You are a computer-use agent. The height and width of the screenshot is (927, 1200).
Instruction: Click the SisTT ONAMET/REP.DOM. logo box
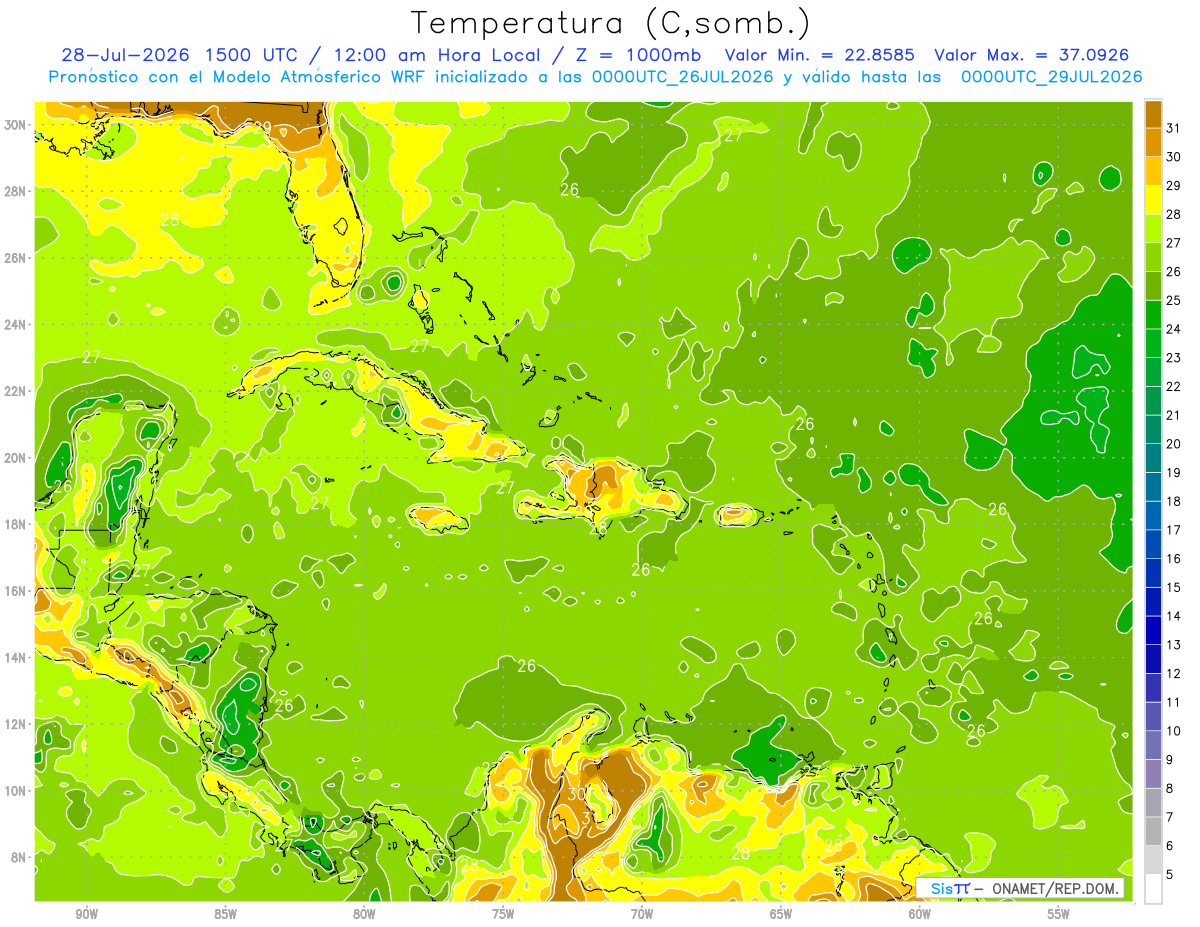[1020, 888]
